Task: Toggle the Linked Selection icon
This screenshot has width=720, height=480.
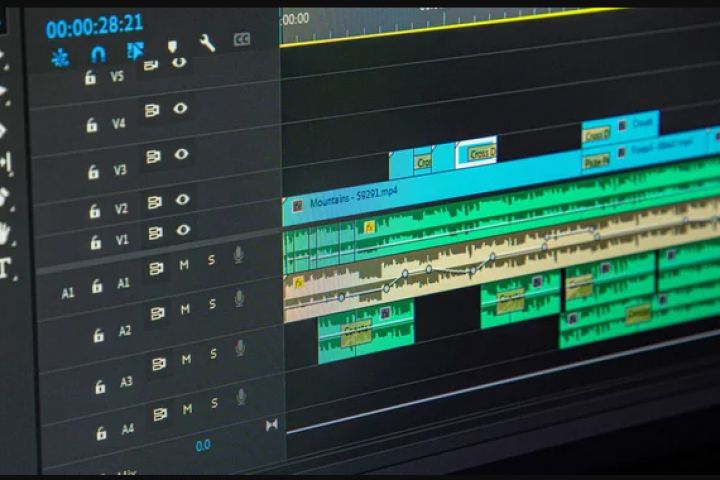Action: tap(135, 51)
